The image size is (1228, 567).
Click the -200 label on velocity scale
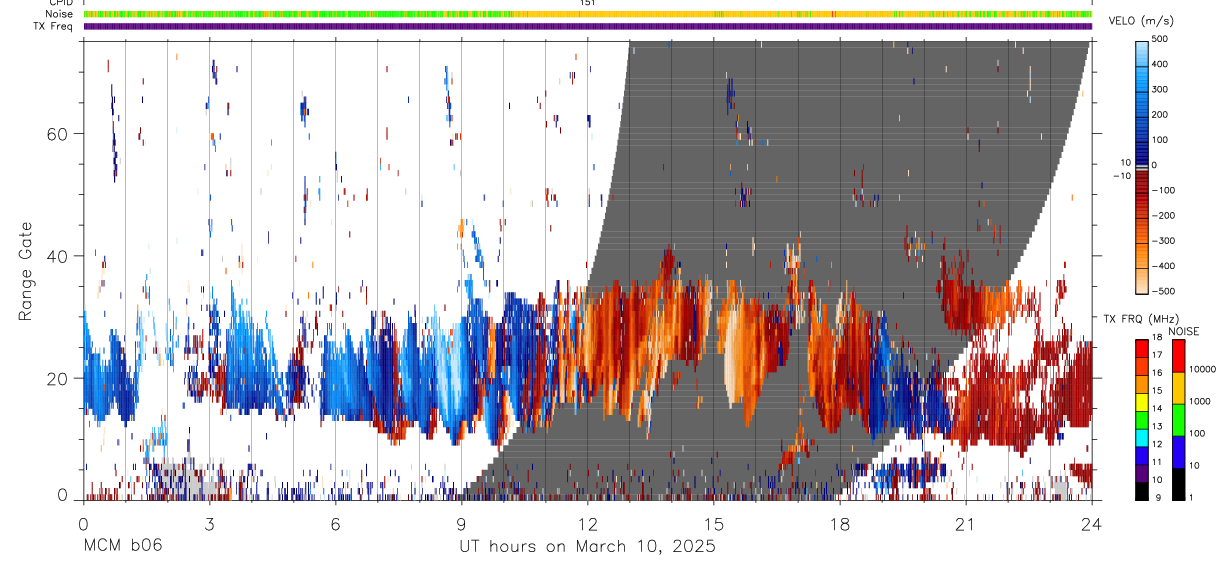tap(1165, 216)
